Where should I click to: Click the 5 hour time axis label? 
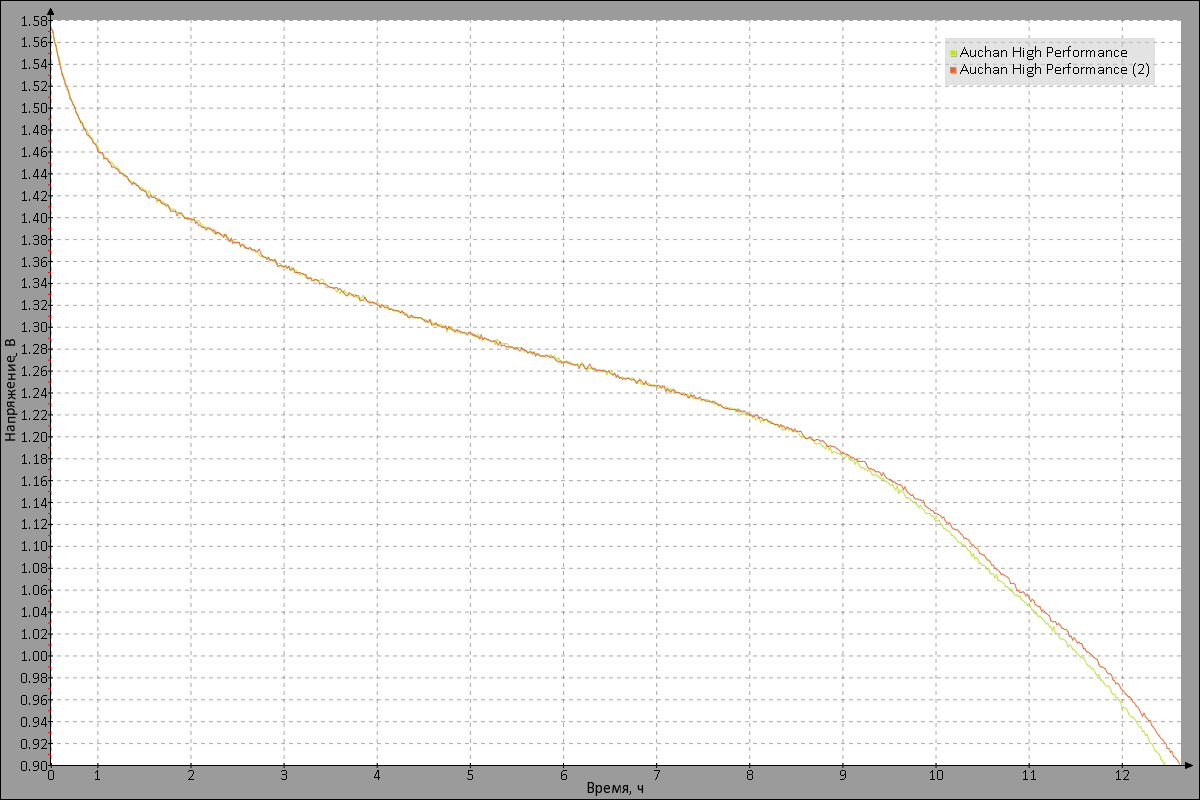(x=470, y=775)
